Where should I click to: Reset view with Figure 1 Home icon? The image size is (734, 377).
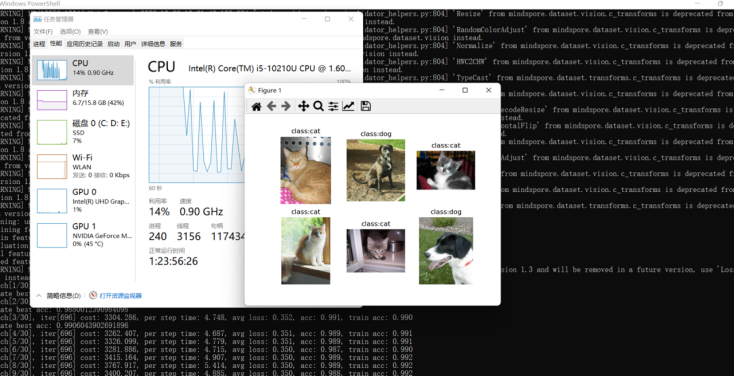coord(256,106)
